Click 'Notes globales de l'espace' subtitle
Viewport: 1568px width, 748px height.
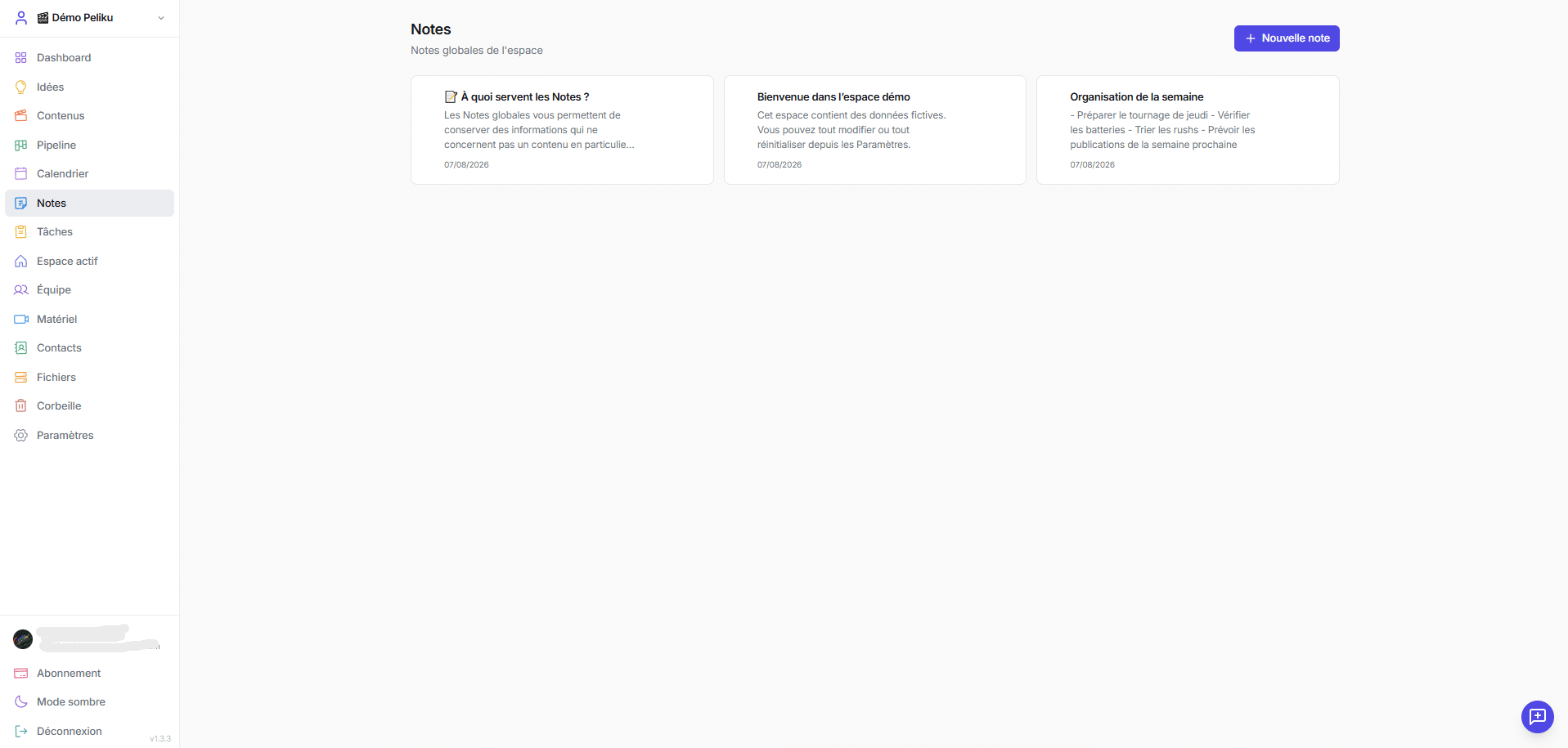[x=477, y=51]
